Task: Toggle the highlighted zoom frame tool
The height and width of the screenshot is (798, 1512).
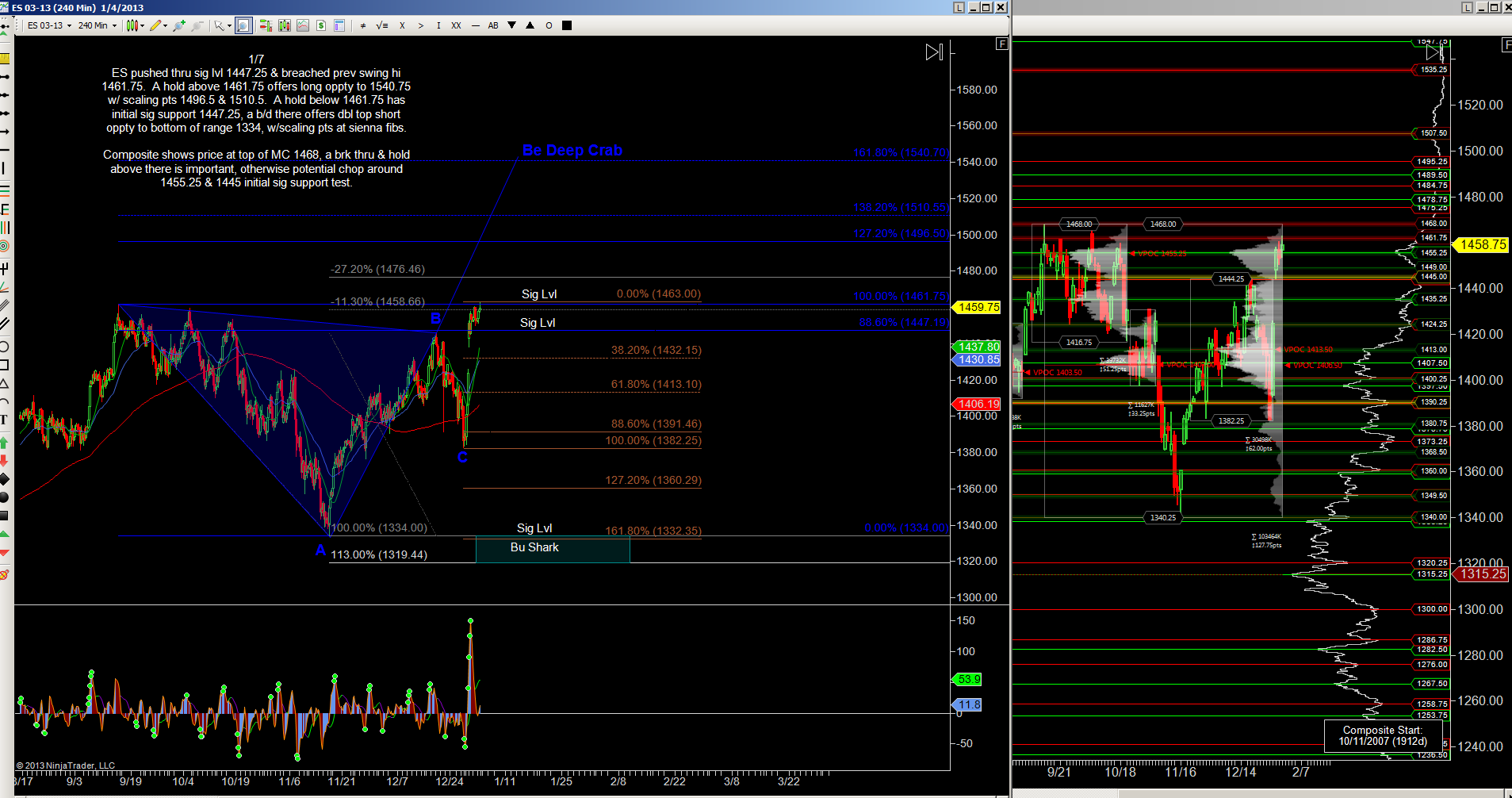Action: pyautogui.click(x=243, y=25)
